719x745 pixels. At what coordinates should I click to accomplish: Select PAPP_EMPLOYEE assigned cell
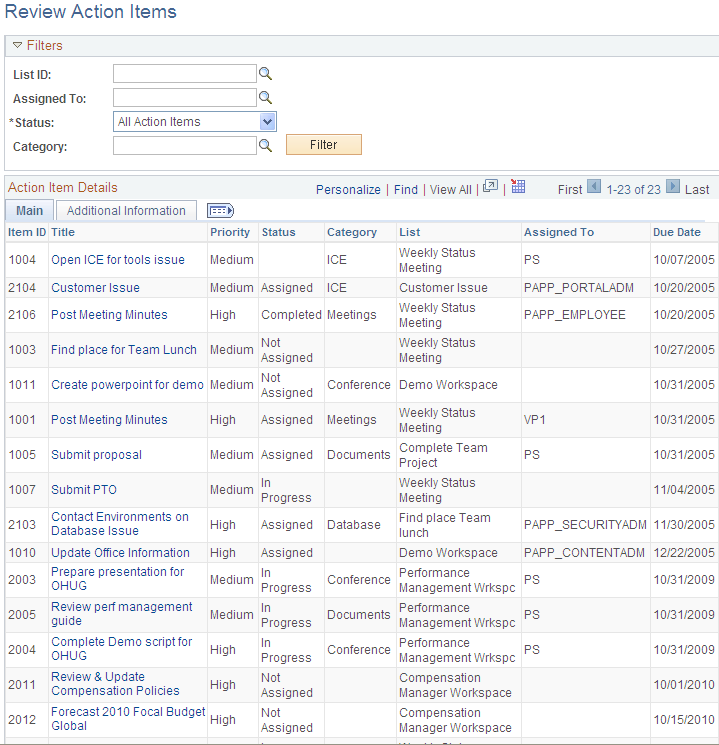click(x=575, y=315)
